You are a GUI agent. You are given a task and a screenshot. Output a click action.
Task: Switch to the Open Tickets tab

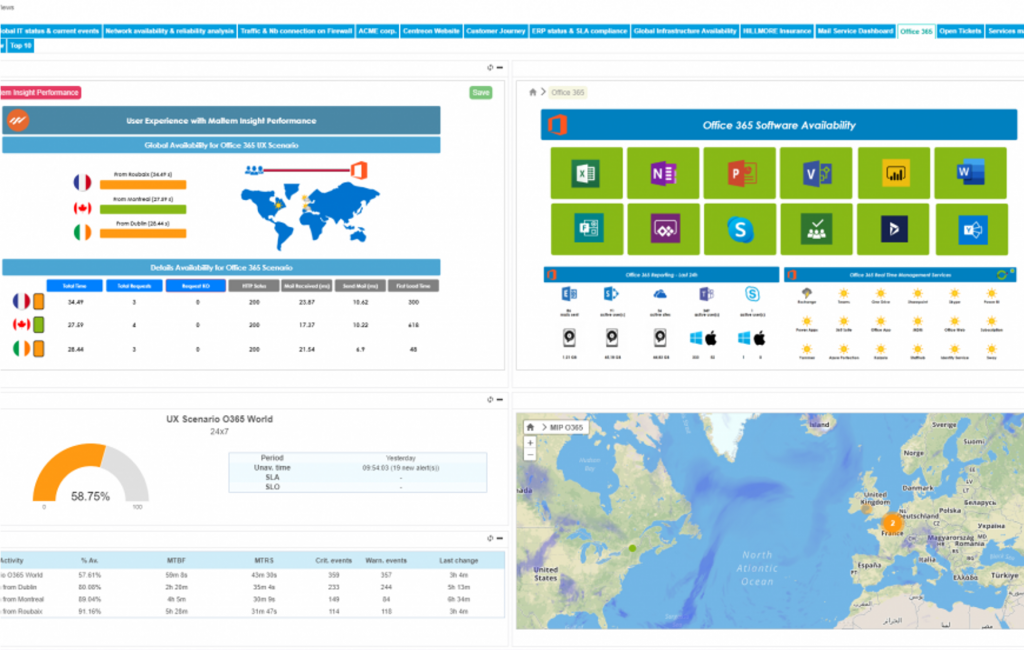click(x=960, y=31)
